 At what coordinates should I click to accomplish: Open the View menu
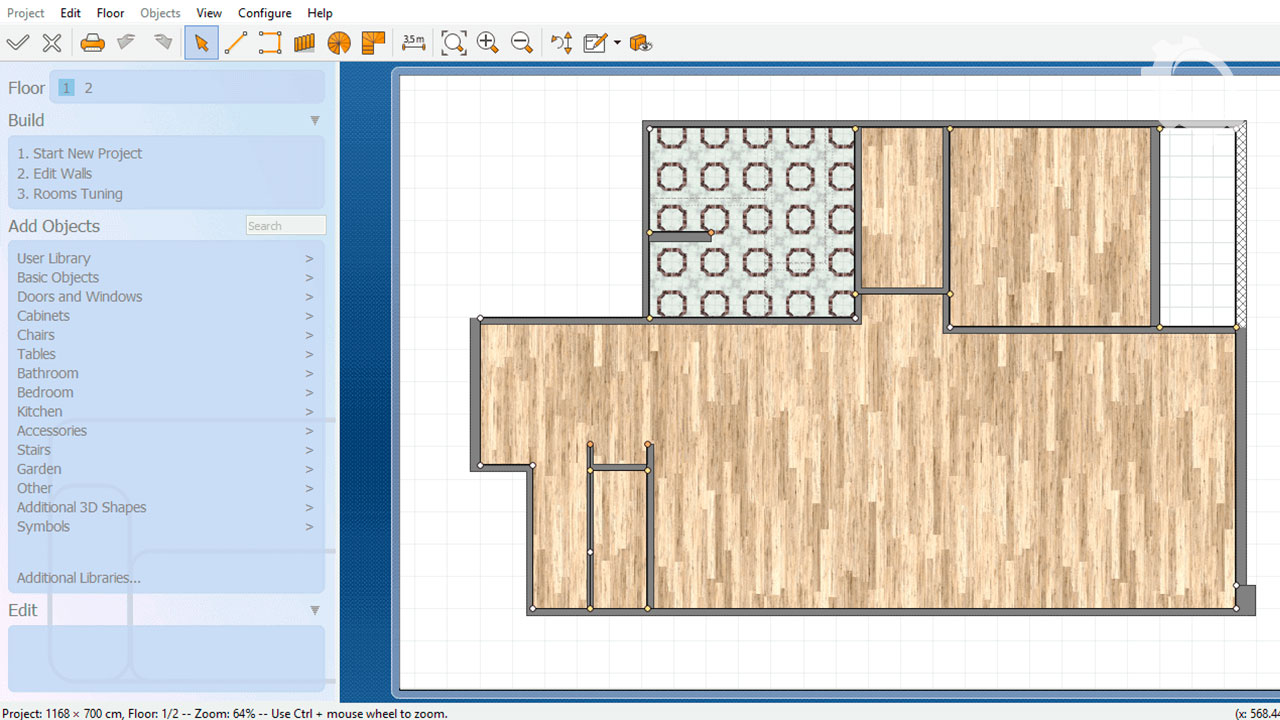pos(209,13)
